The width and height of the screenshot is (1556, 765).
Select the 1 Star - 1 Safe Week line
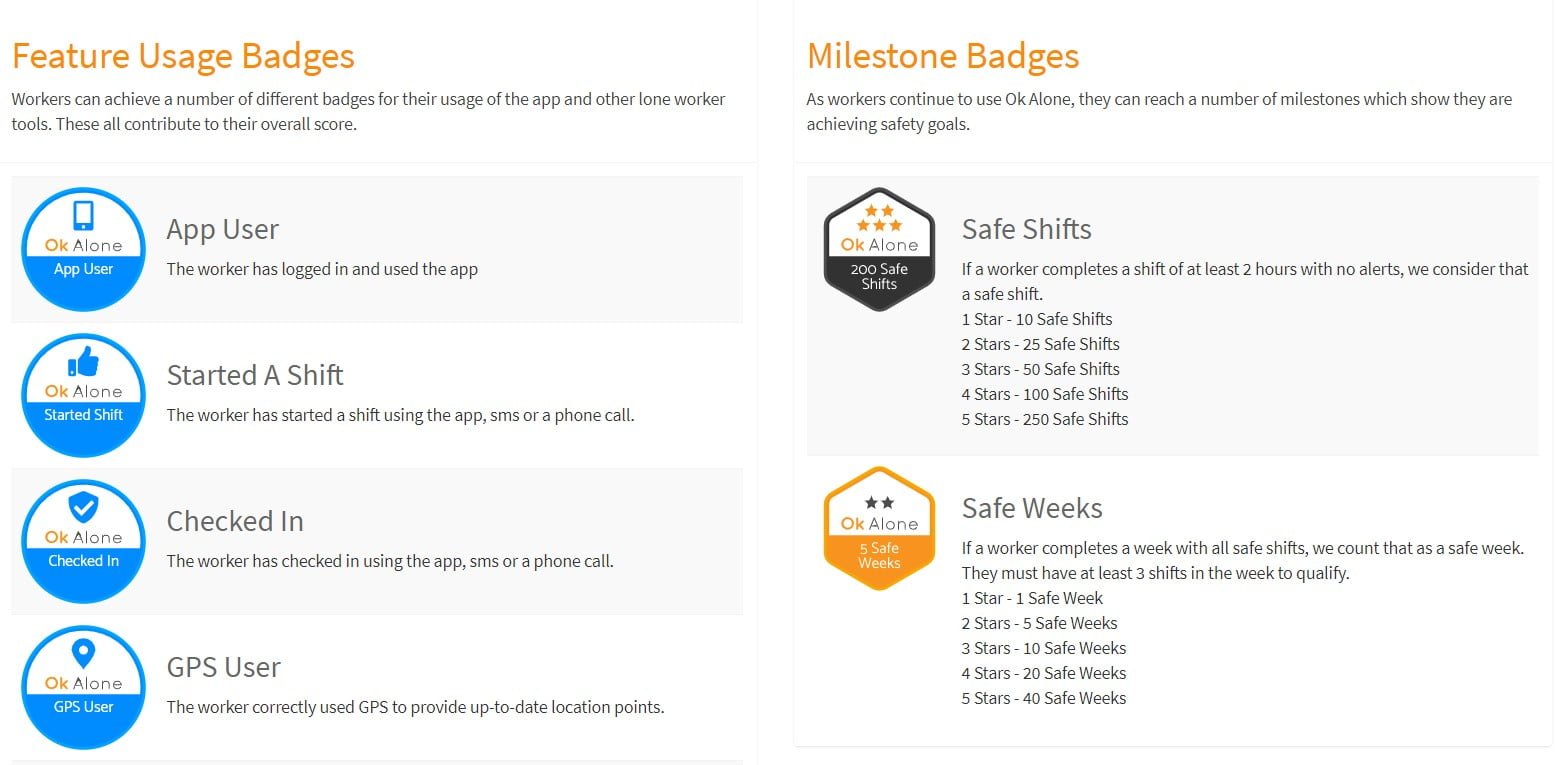click(1032, 598)
